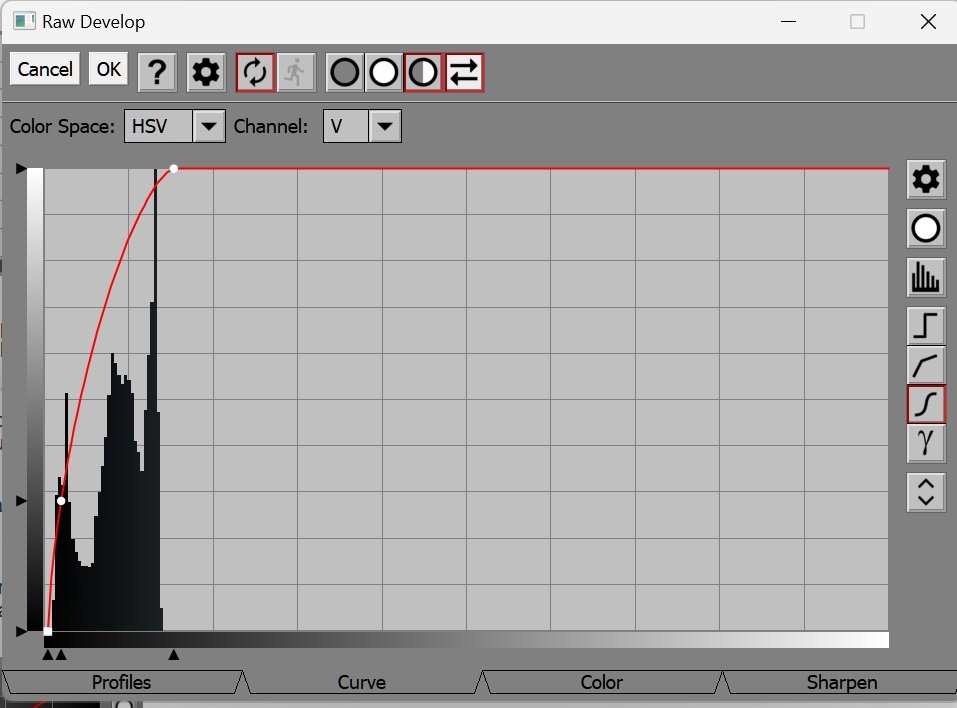Image resolution: width=957 pixels, height=708 pixels.
Task: Click the third input triangle marker
Action: pos(174,655)
